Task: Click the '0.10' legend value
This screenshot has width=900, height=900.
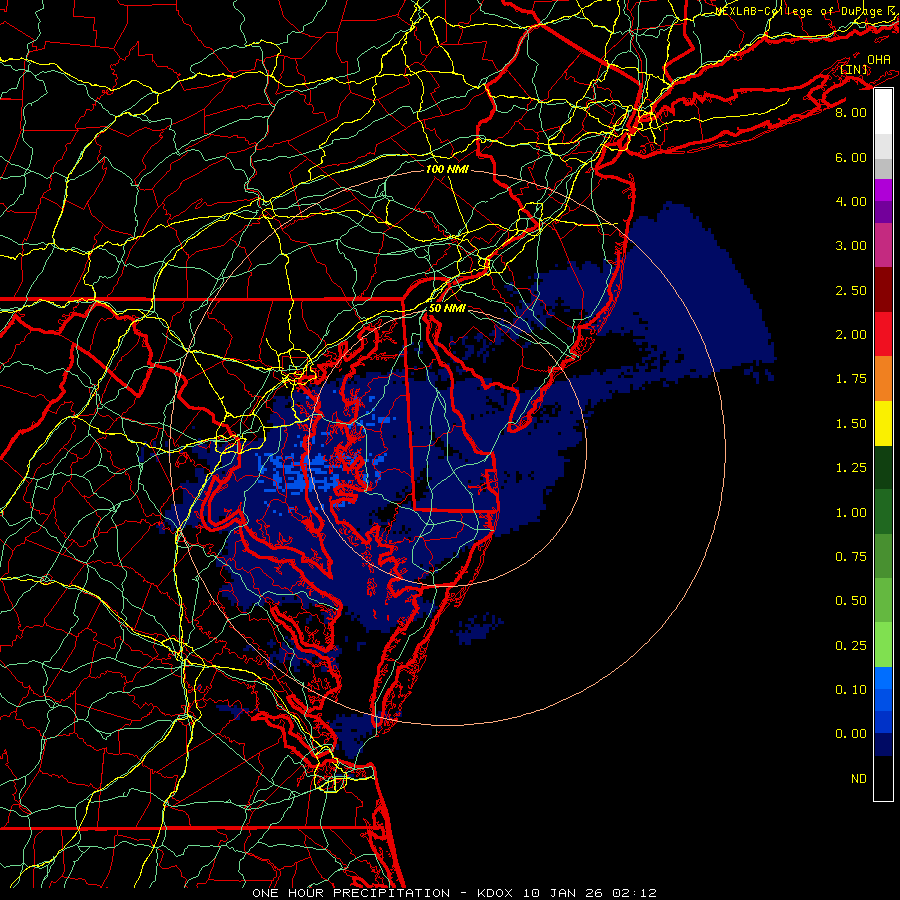Action: (851, 690)
